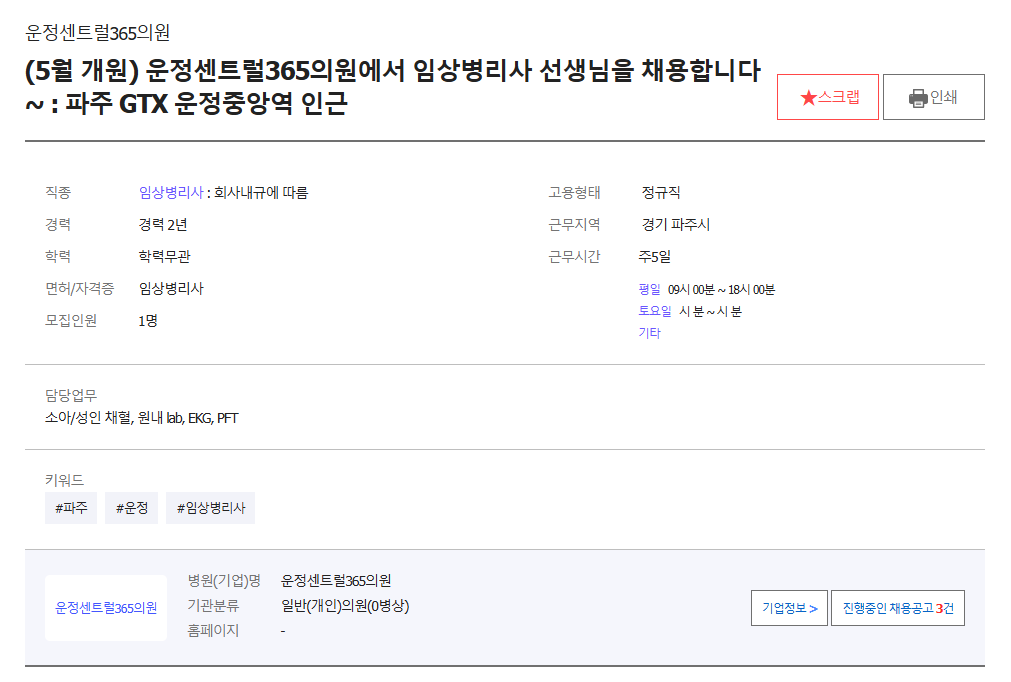Select the #임상병리사 keyword tag

[x=210, y=508]
